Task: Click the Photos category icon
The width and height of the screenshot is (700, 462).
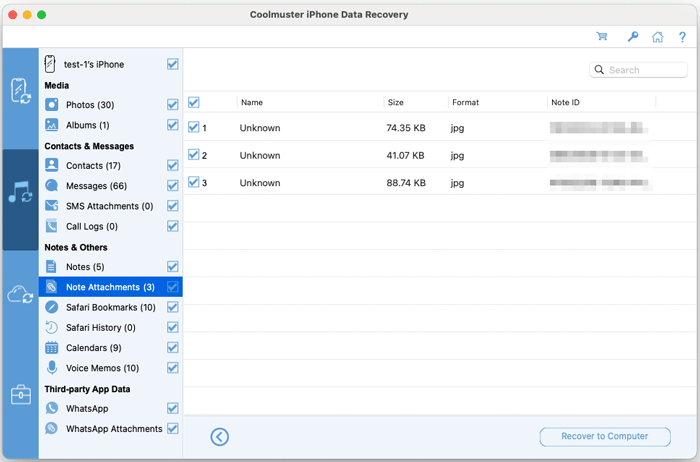Action: (51, 104)
